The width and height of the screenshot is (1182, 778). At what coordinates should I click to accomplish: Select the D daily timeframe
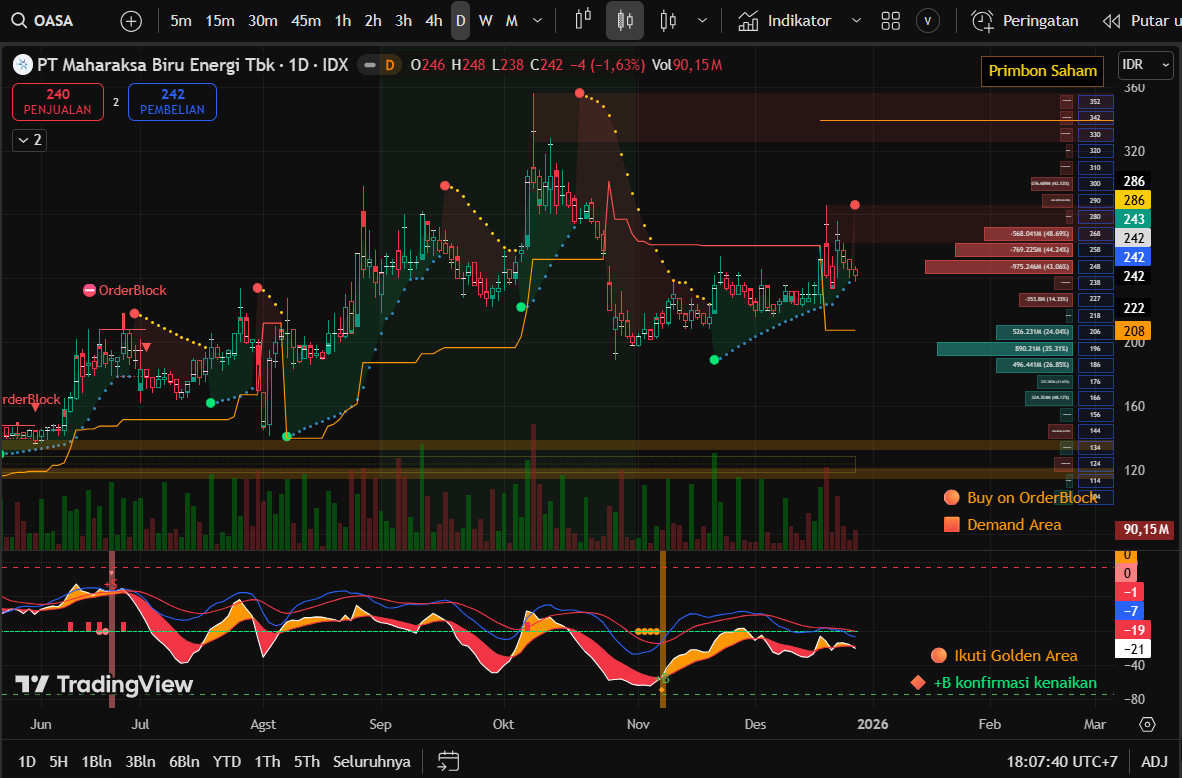(x=460, y=21)
